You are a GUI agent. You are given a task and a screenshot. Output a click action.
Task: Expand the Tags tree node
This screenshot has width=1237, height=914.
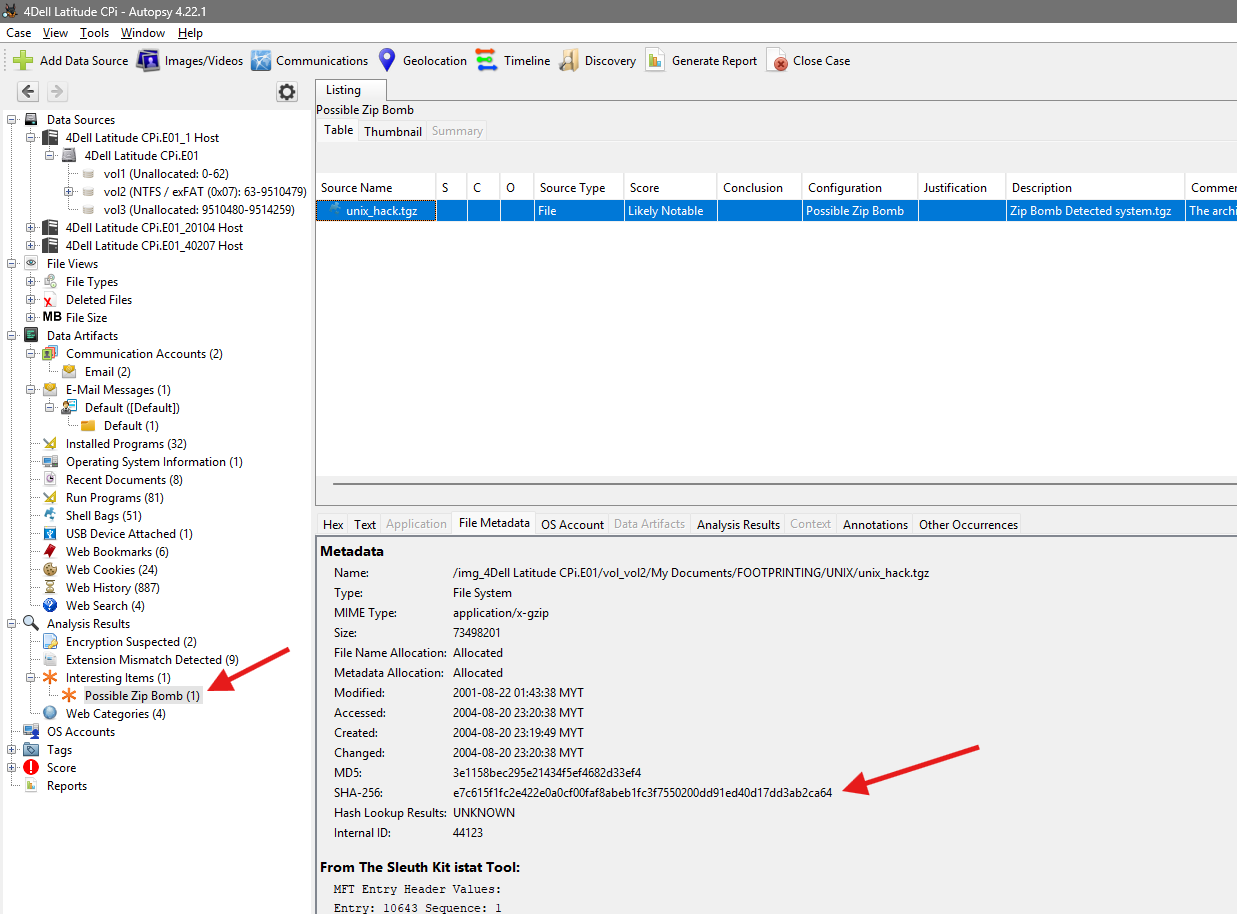click(12, 750)
